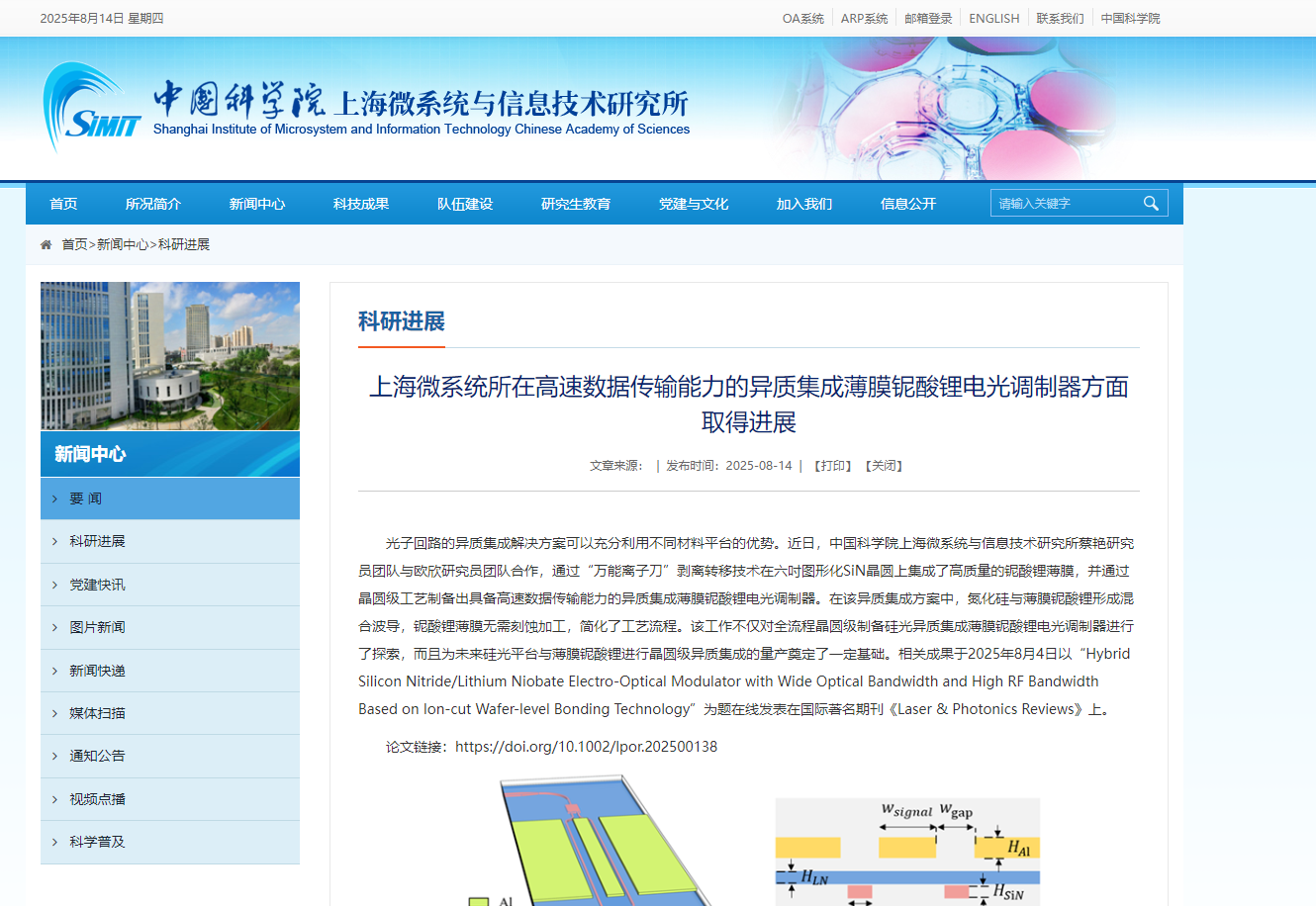Viewport: 1316px width, 906px height.
Task: Click the article headline about 薄膜铌酸锂电光调制器
Action: pos(749,405)
